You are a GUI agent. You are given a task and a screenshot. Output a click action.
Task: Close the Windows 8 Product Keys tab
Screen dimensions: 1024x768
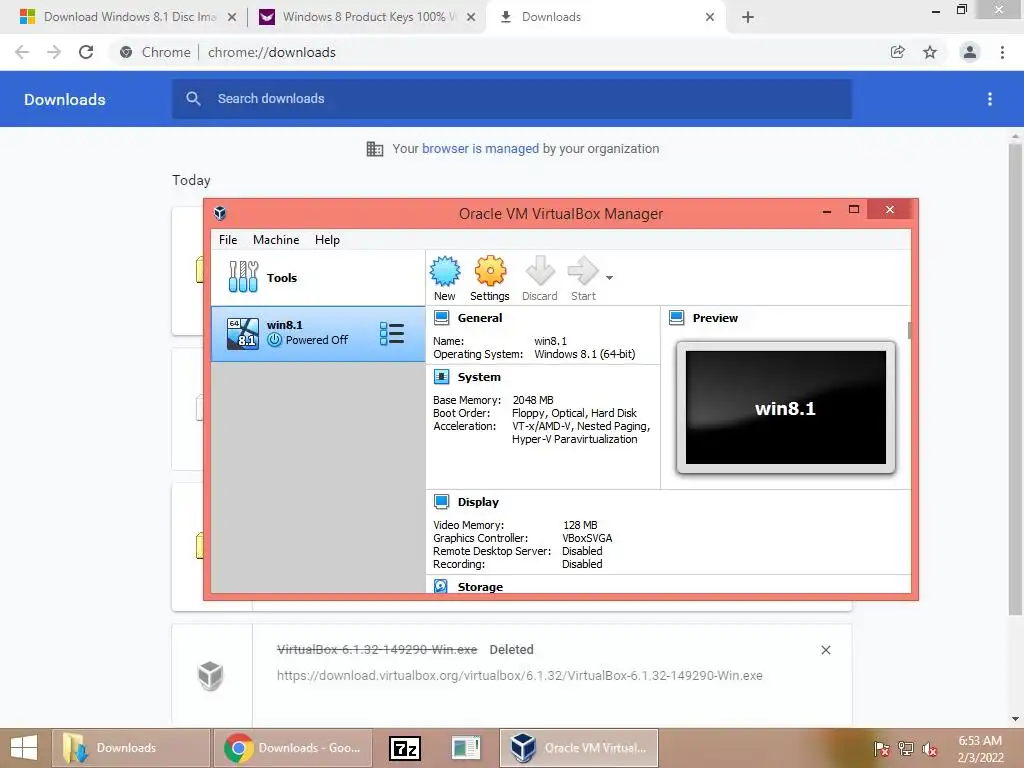[471, 18]
